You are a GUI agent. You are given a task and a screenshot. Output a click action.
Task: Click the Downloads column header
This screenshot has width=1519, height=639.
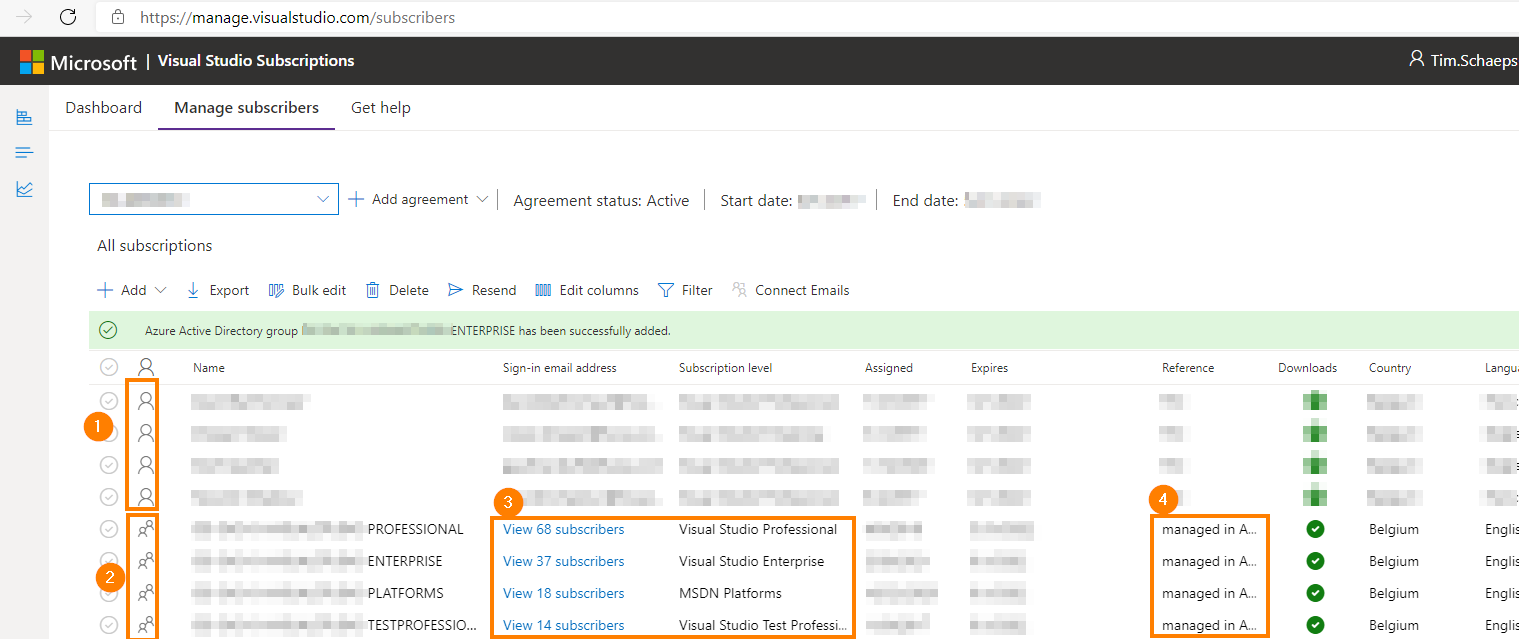(1308, 368)
